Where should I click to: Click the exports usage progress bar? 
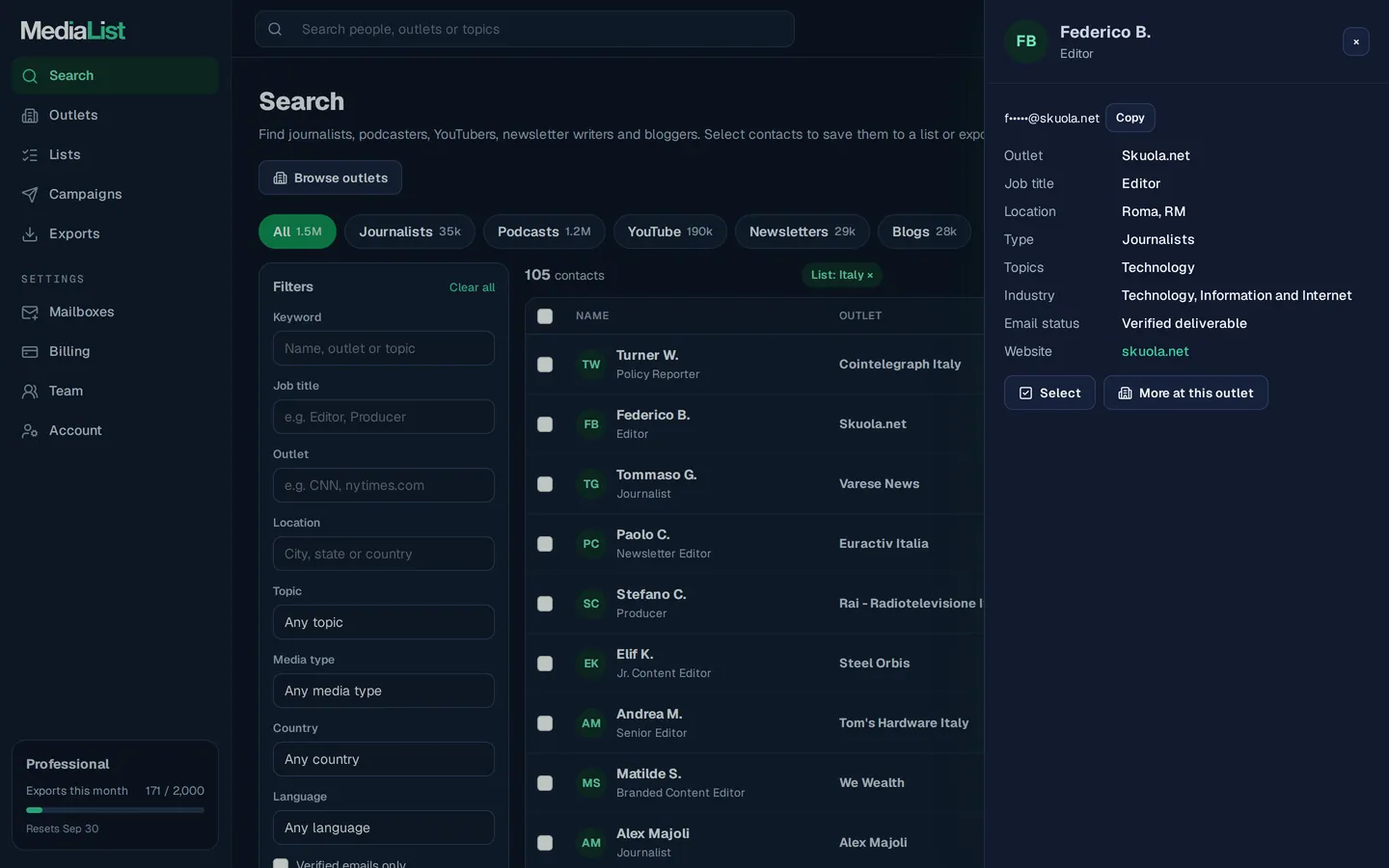[115, 810]
